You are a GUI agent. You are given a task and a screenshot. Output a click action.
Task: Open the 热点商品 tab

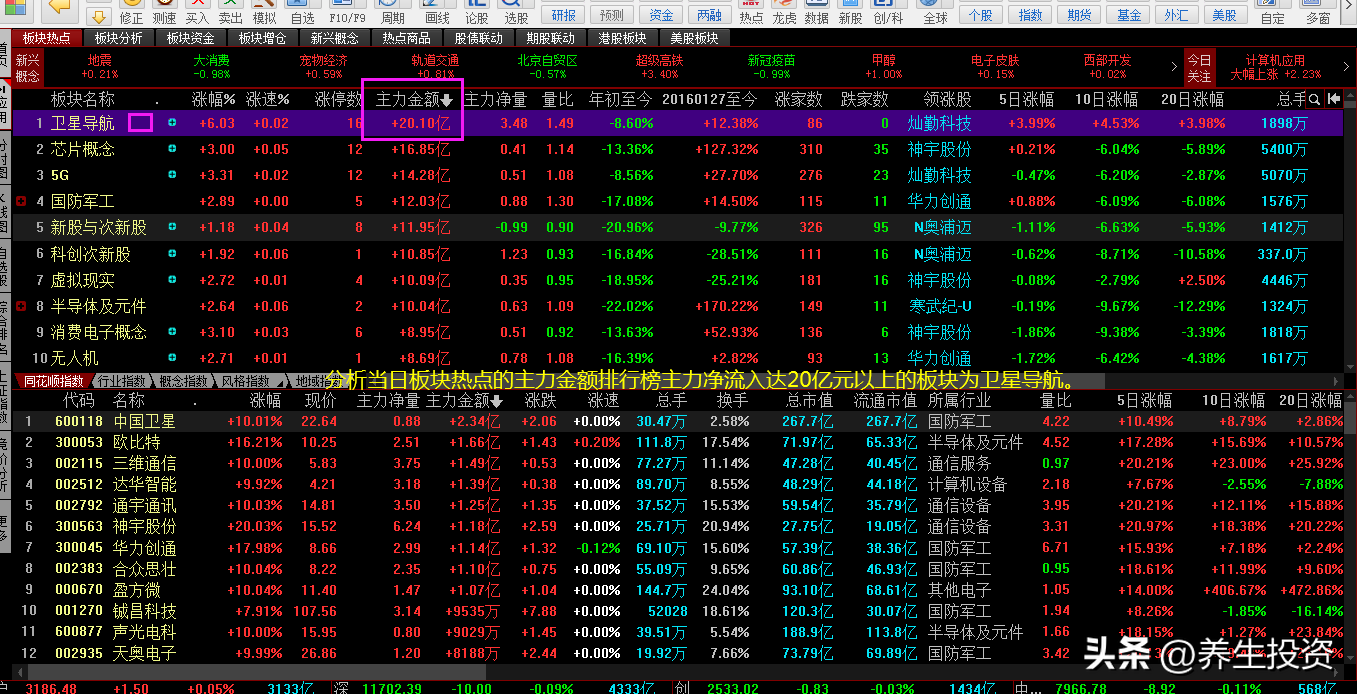pos(407,38)
